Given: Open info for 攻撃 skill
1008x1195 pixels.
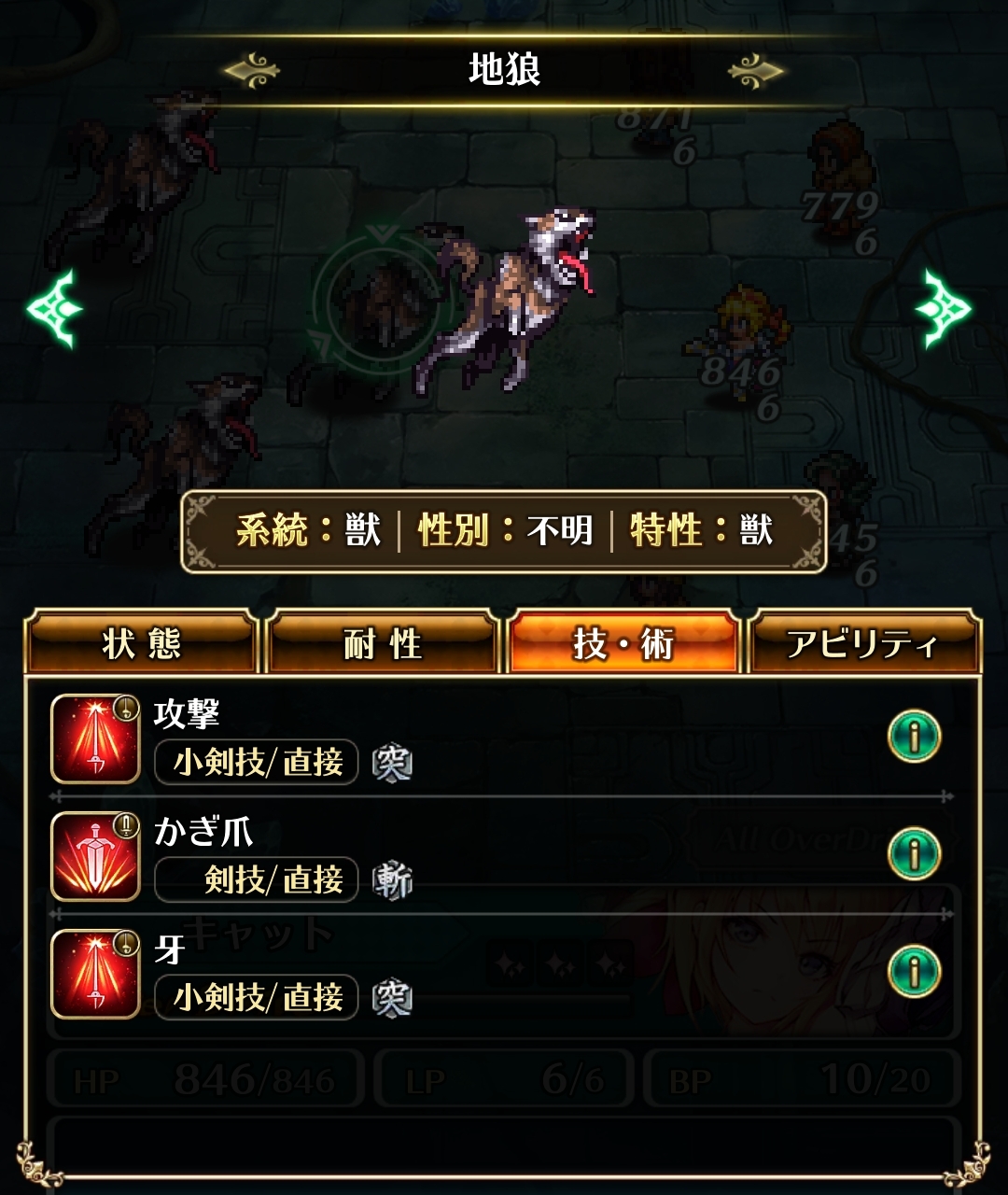Looking at the screenshot, I should [914, 737].
